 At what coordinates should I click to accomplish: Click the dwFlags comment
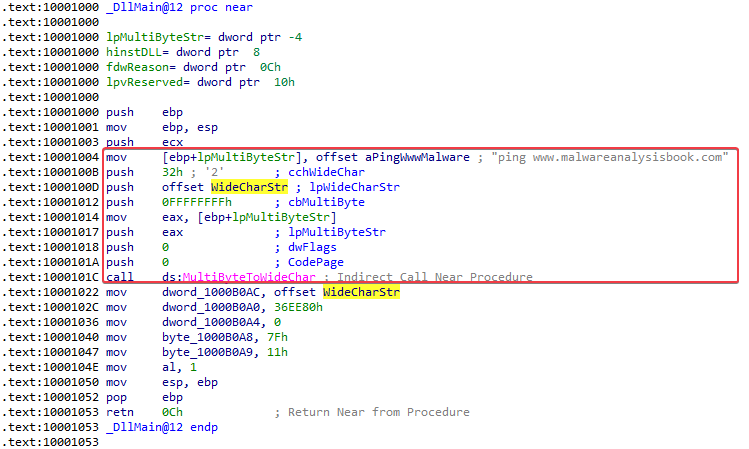click(312, 247)
